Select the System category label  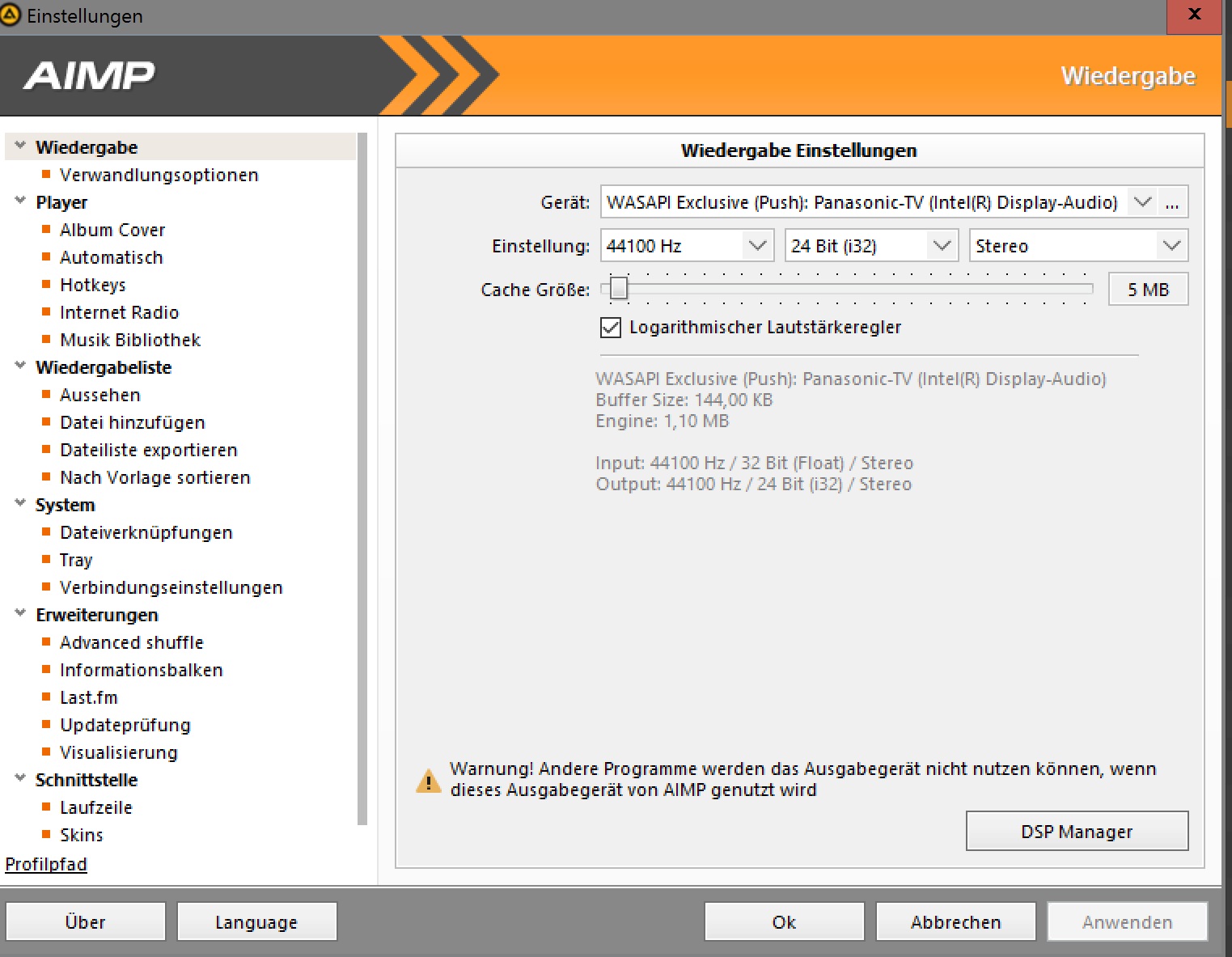click(x=66, y=505)
